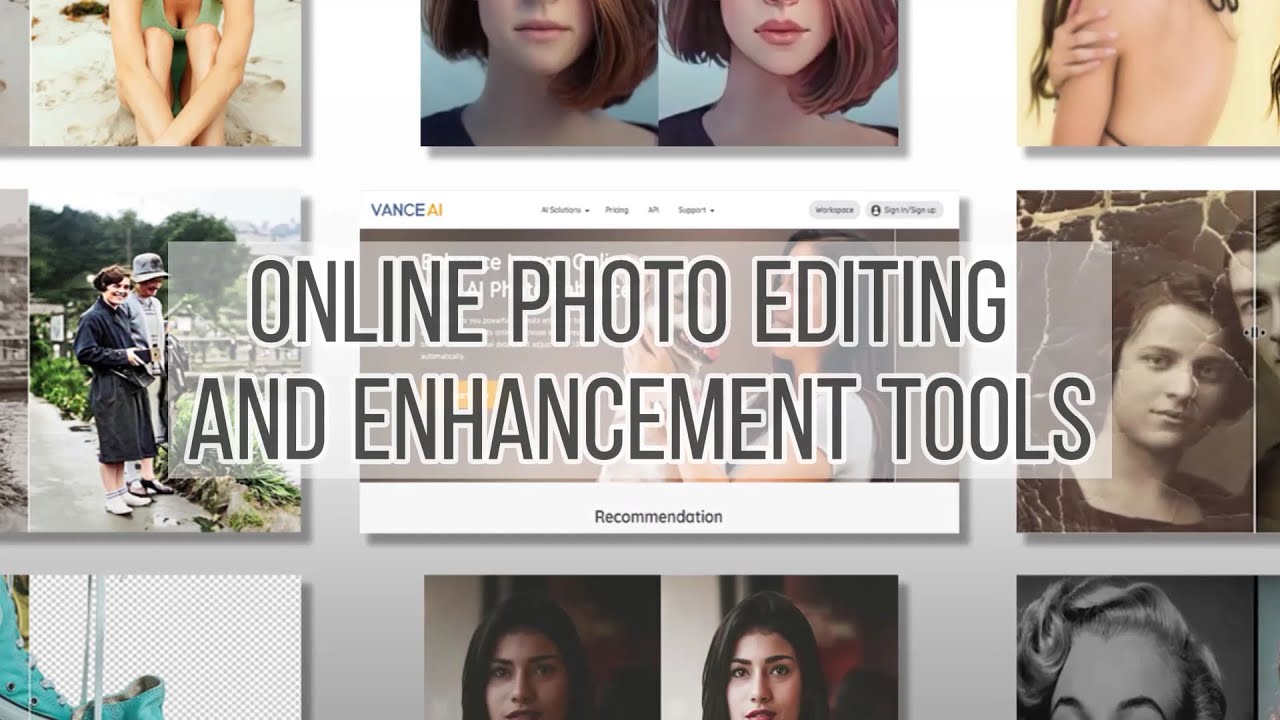Viewport: 1280px width, 720px height.
Task: Select the dark-haired woman enhancement comparison thumbnail
Action: pyautogui.click(x=660, y=647)
